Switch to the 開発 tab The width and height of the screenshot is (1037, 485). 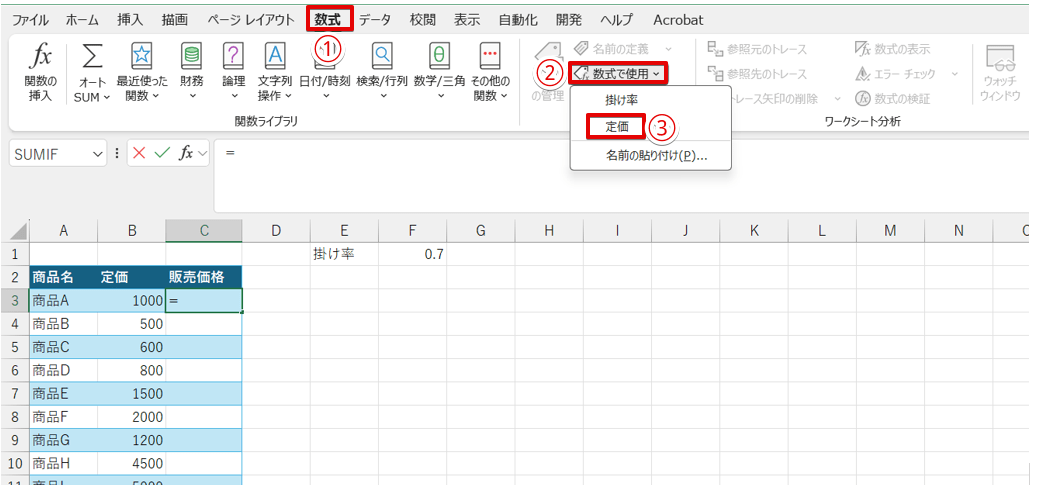coord(569,20)
